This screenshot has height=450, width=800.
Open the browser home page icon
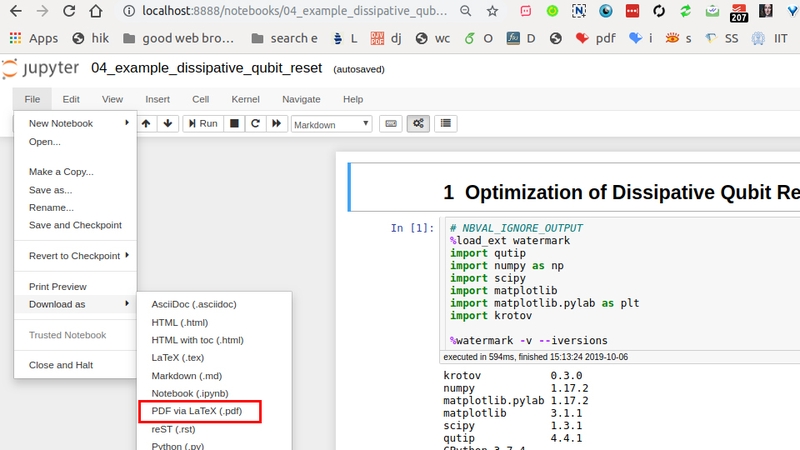(x=95, y=11)
